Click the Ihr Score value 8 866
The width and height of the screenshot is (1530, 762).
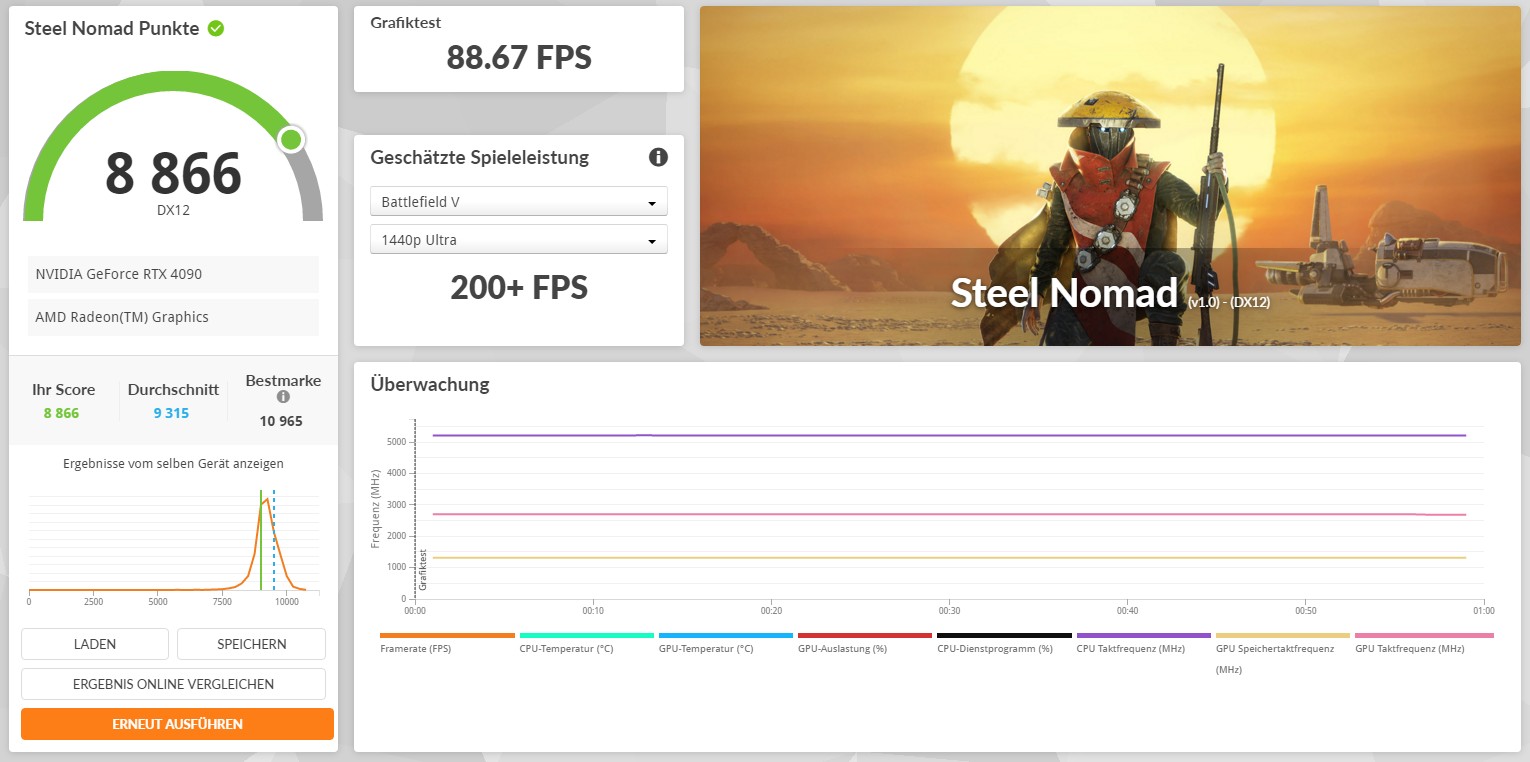pyautogui.click(x=61, y=413)
